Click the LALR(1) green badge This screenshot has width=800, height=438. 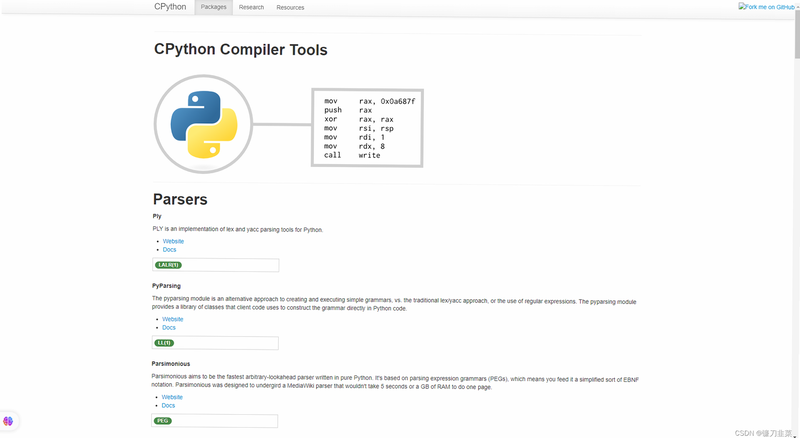tap(169, 265)
